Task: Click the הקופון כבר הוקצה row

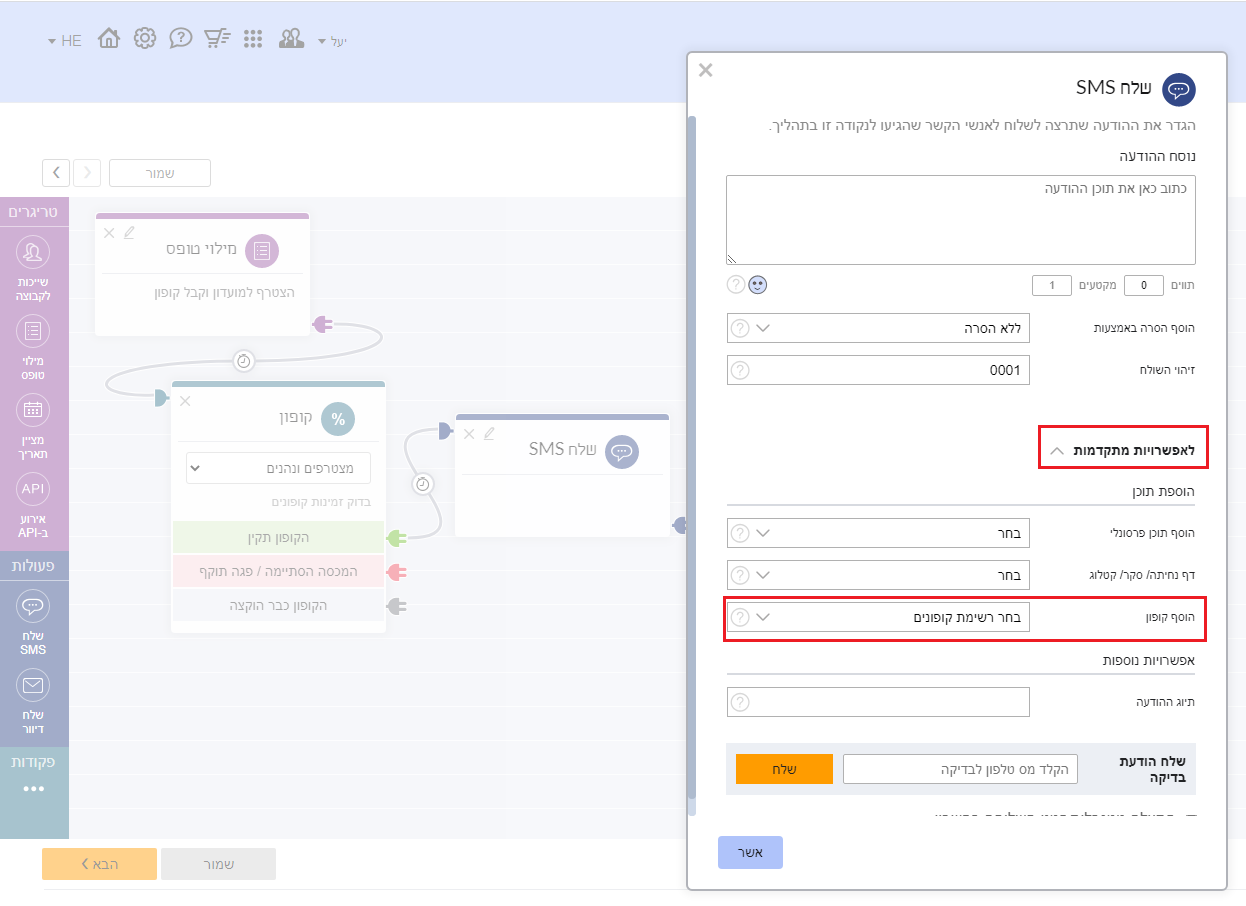Action: click(x=279, y=605)
